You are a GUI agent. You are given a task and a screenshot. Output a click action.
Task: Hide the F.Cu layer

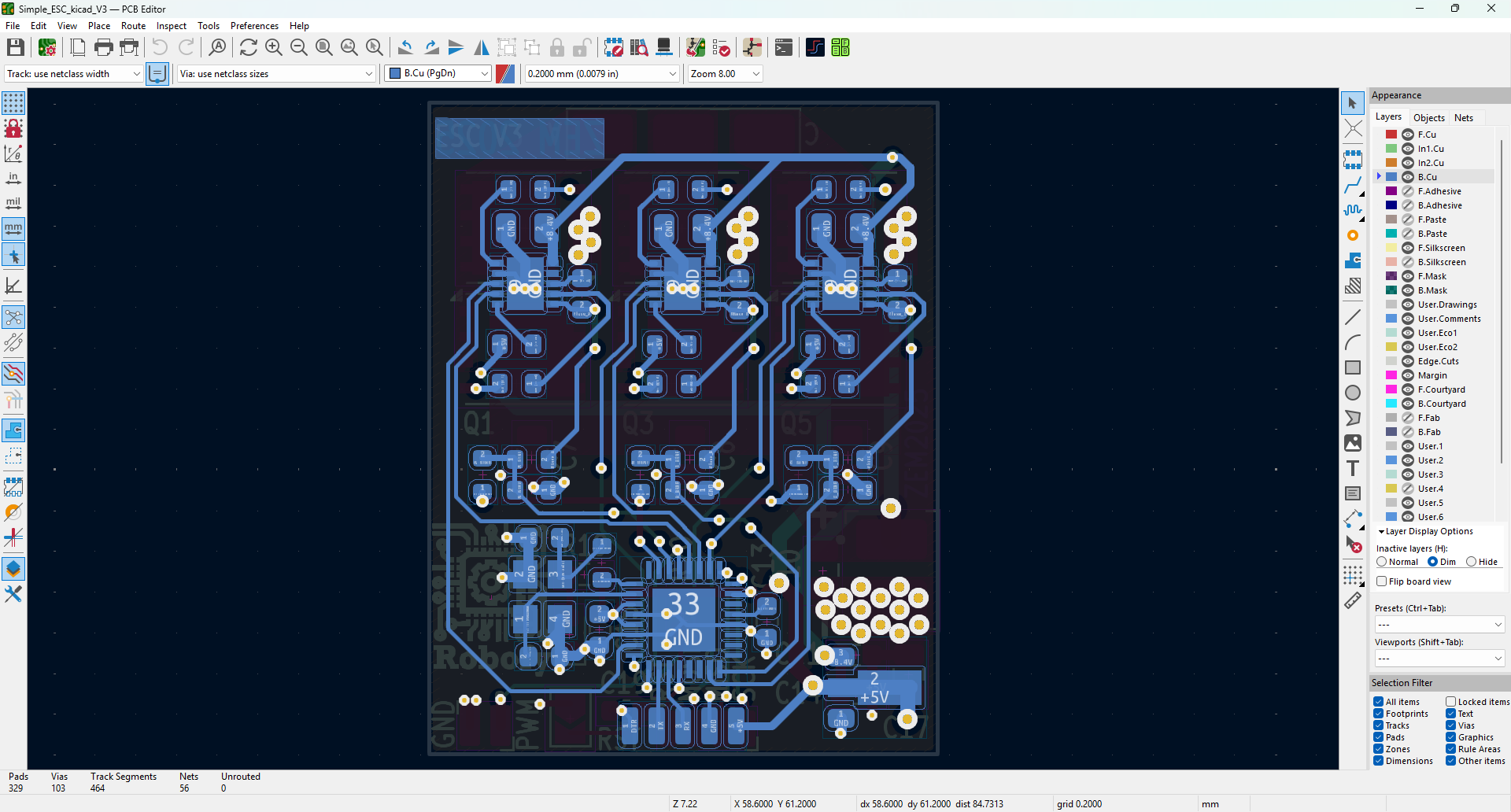tap(1408, 135)
